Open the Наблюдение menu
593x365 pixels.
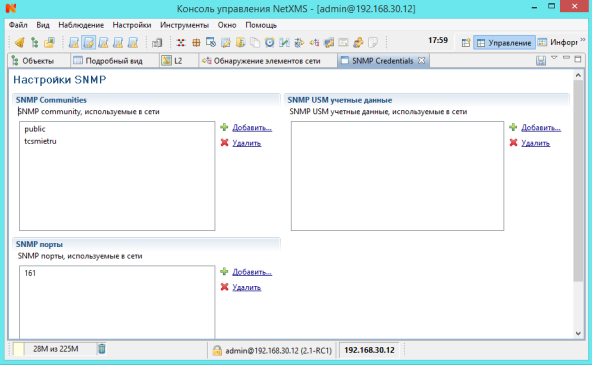tap(81, 25)
